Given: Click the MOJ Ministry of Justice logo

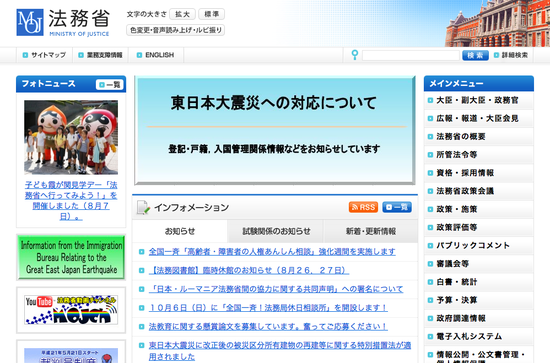Looking at the screenshot, I should 63,22.
